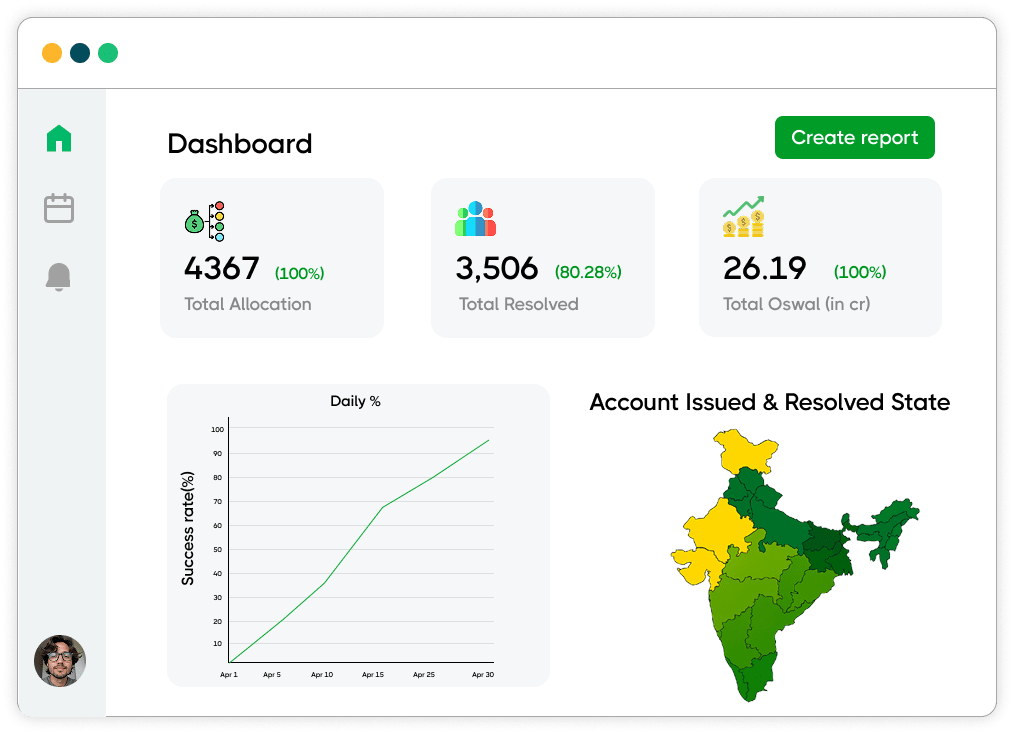Click the Dashboard page heading

click(x=239, y=144)
